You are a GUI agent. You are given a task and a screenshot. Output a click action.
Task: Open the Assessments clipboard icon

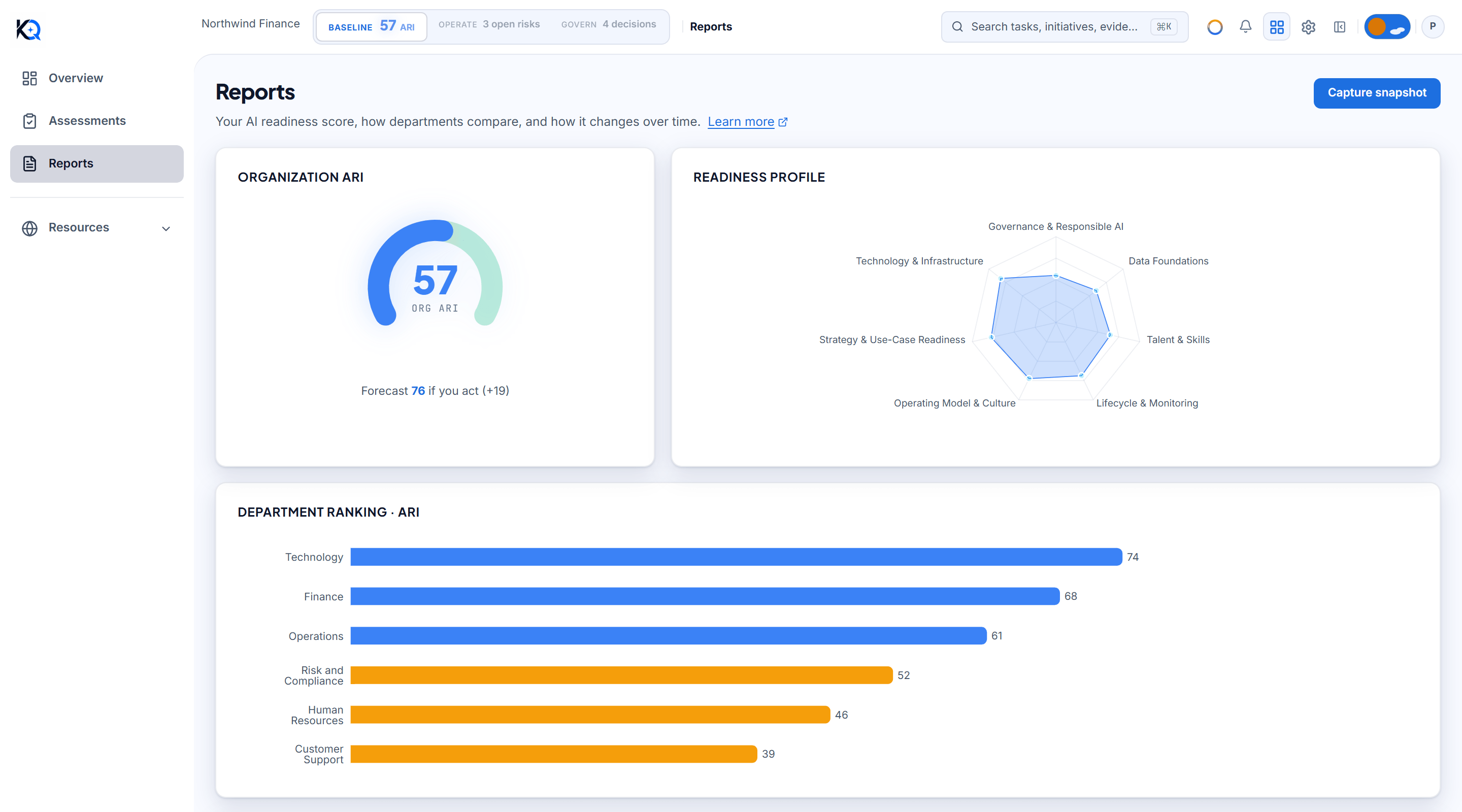tap(29, 121)
